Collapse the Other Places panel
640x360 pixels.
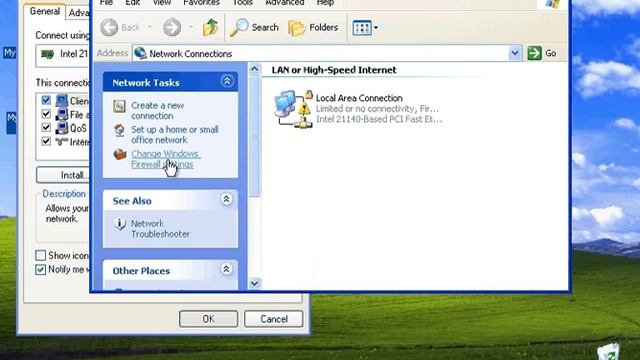click(226, 269)
